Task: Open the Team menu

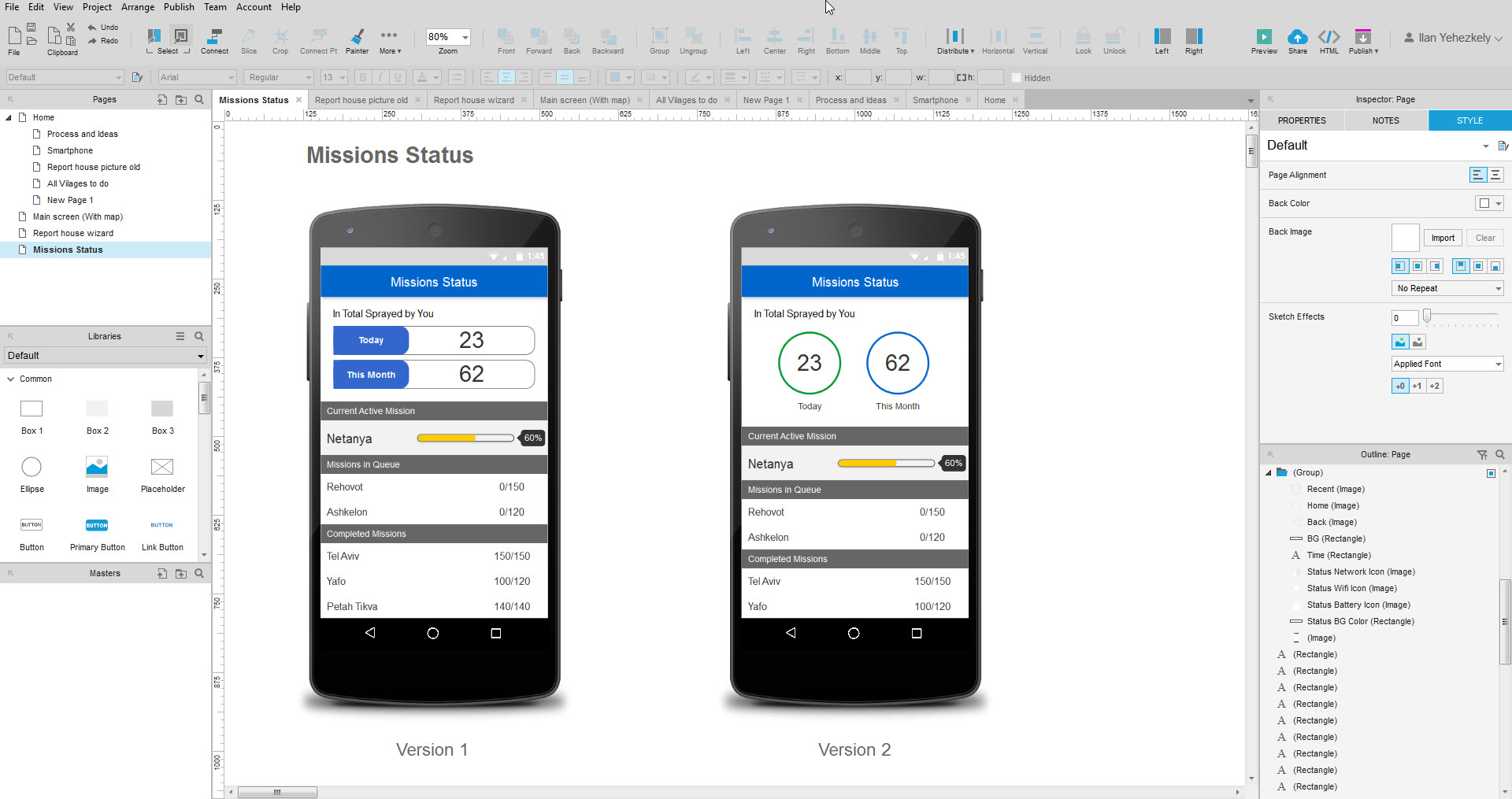Action: point(215,7)
